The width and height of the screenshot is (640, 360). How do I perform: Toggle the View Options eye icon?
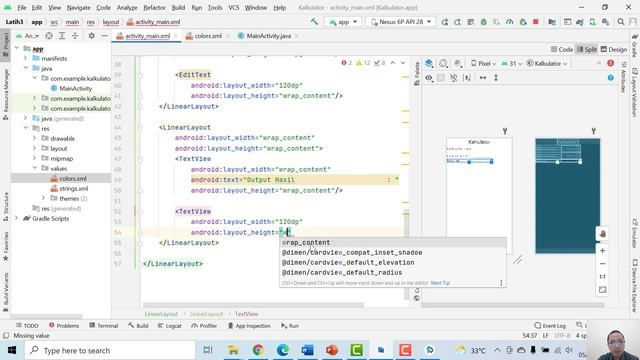(429, 78)
